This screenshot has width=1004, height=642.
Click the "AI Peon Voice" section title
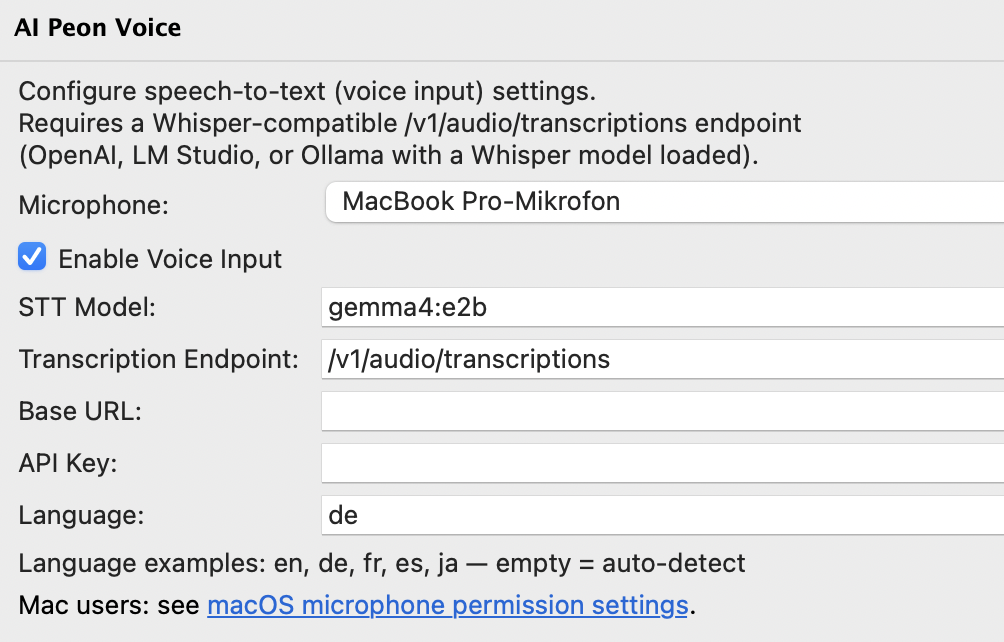click(98, 28)
